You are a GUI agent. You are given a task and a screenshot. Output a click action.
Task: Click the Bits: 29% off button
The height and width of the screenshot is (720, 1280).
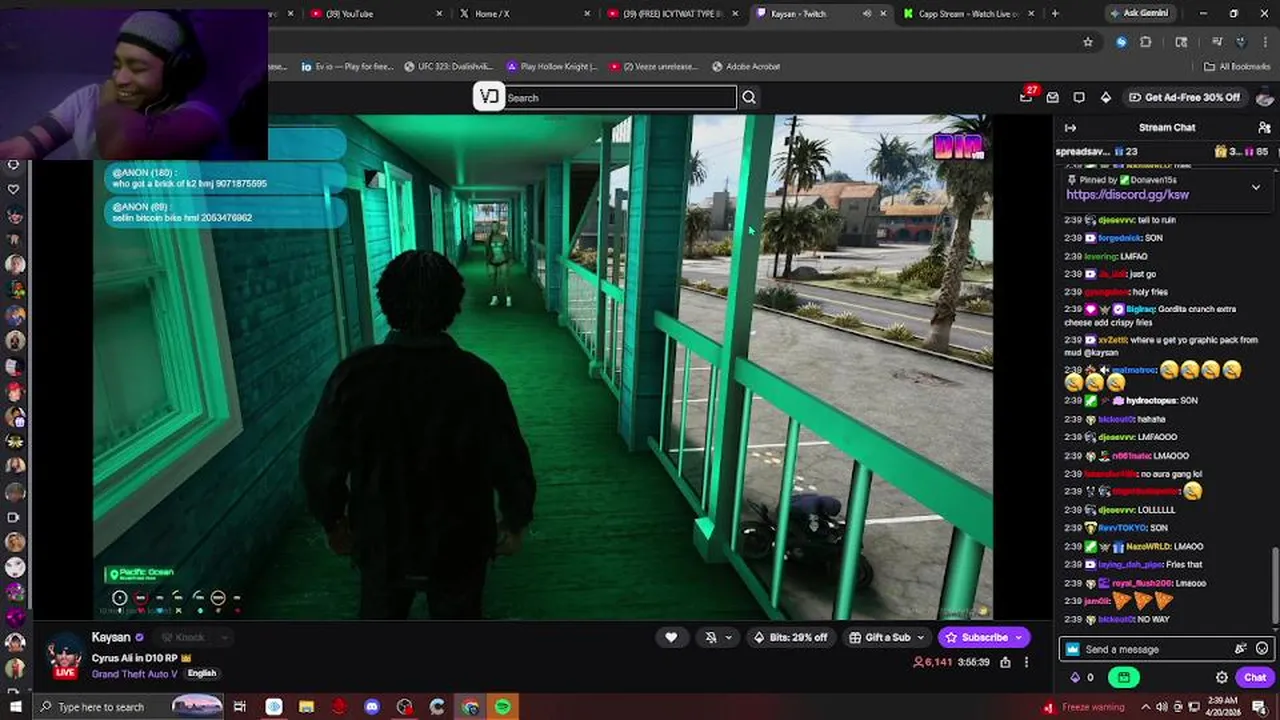coord(790,637)
